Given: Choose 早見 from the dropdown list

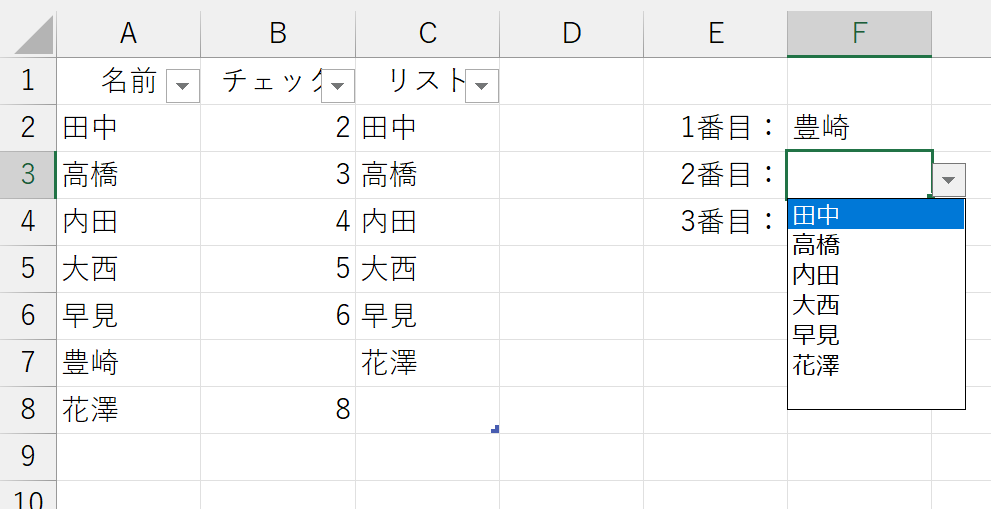Looking at the screenshot, I should pyautogui.click(x=875, y=335).
